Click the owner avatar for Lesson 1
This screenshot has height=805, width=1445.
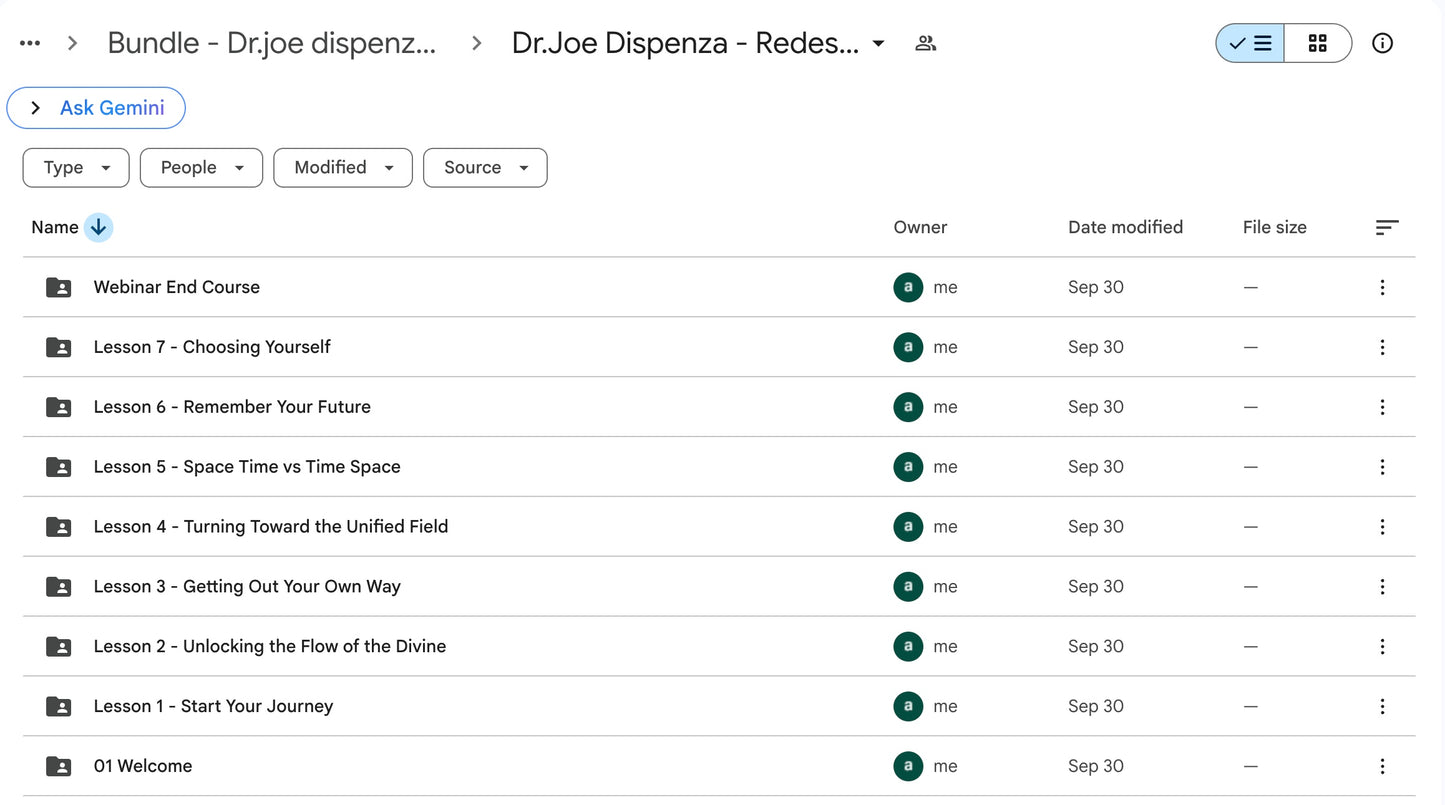point(908,706)
